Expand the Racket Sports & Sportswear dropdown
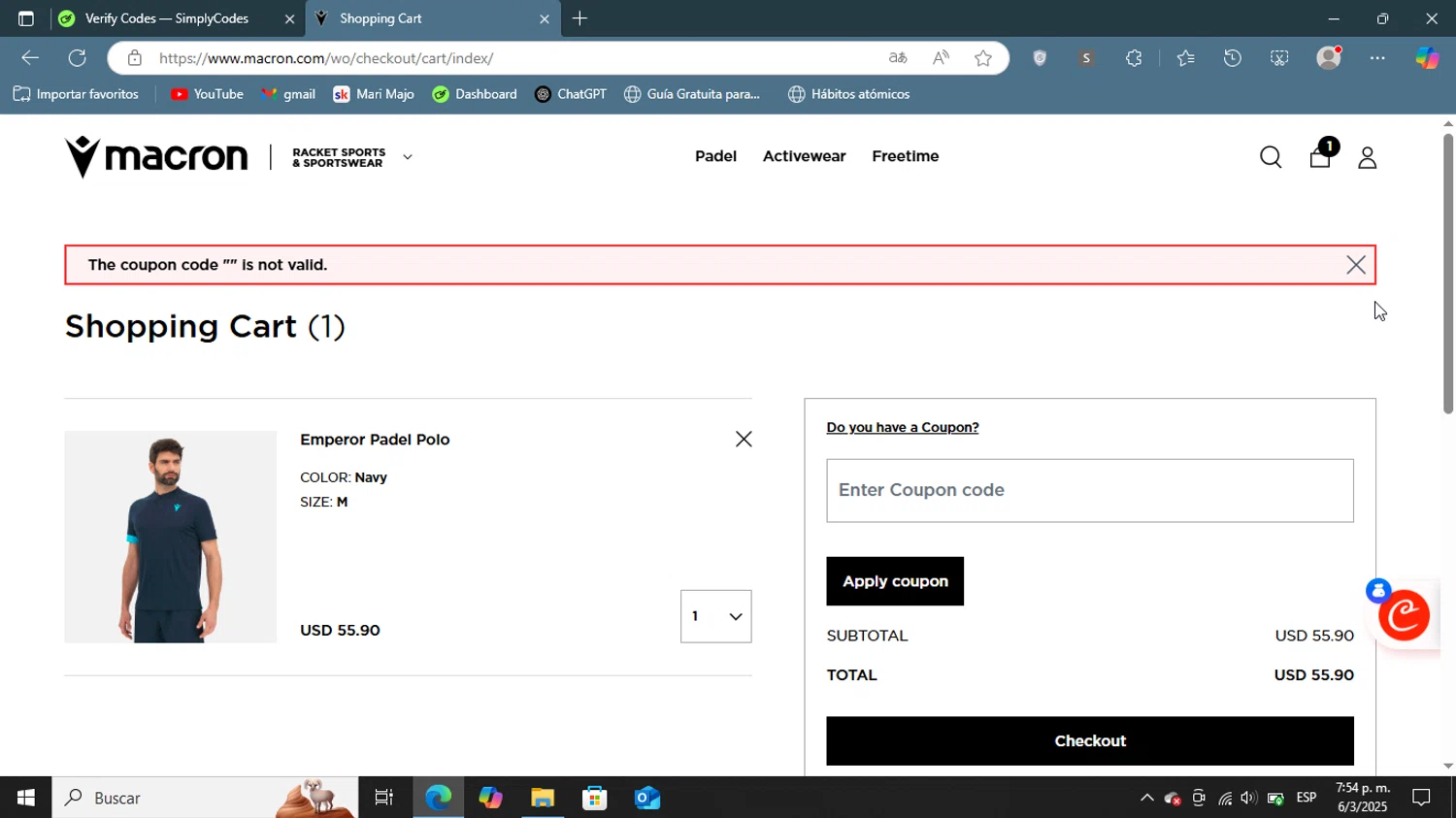The width and height of the screenshot is (1456, 818). tap(408, 157)
